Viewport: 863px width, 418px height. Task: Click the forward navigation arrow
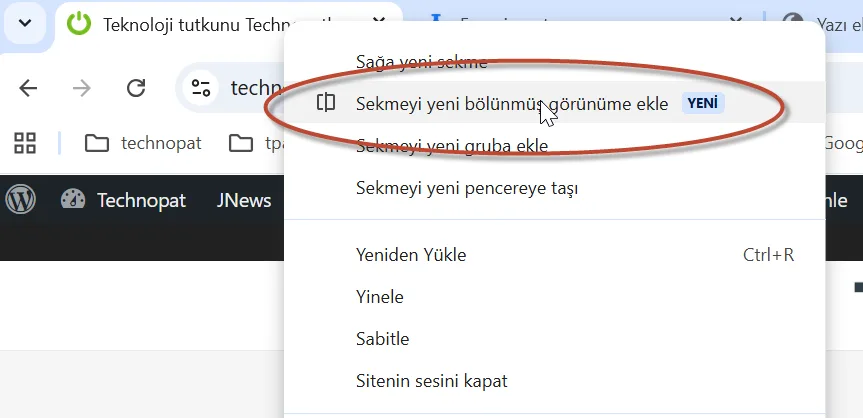(x=82, y=88)
